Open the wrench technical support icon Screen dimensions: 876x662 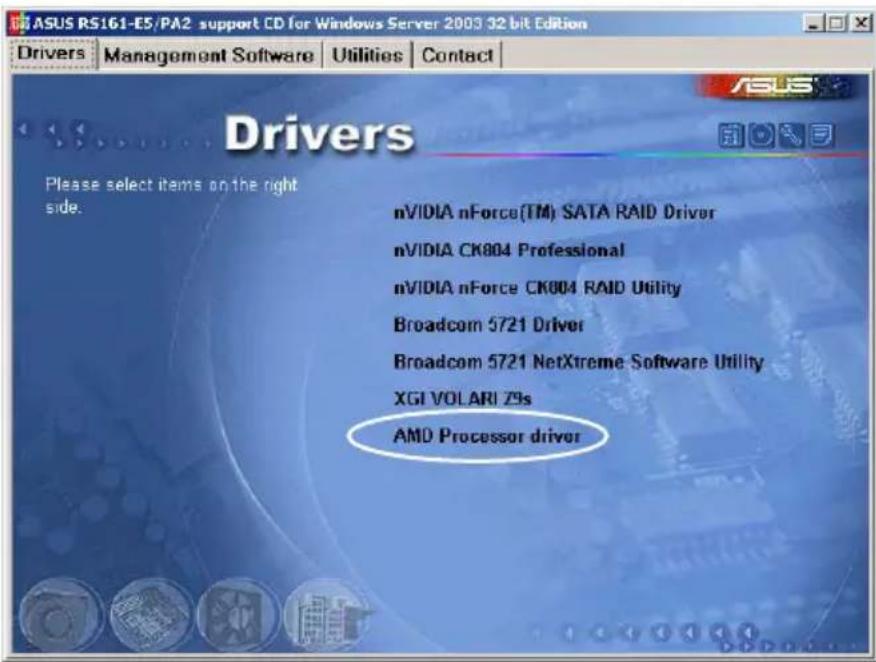click(791, 135)
